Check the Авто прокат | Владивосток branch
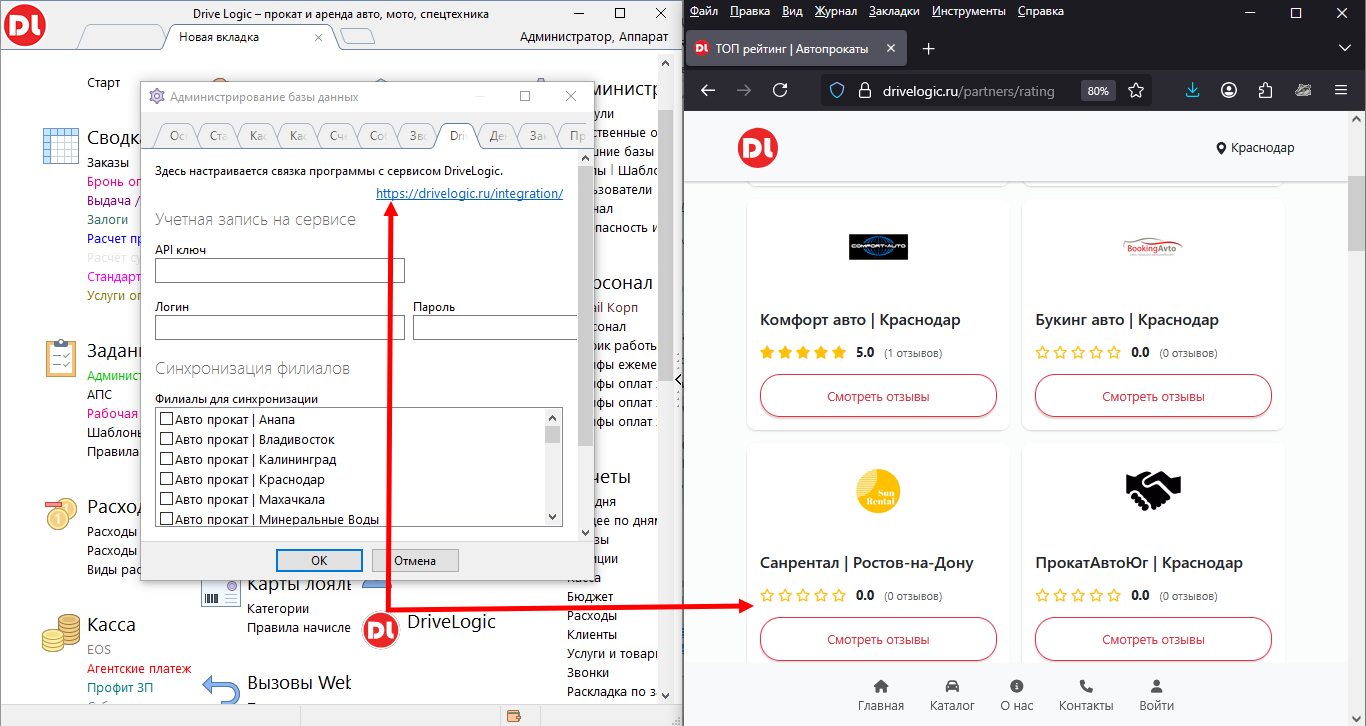The width and height of the screenshot is (1366, 726). (x=167, y=440)
